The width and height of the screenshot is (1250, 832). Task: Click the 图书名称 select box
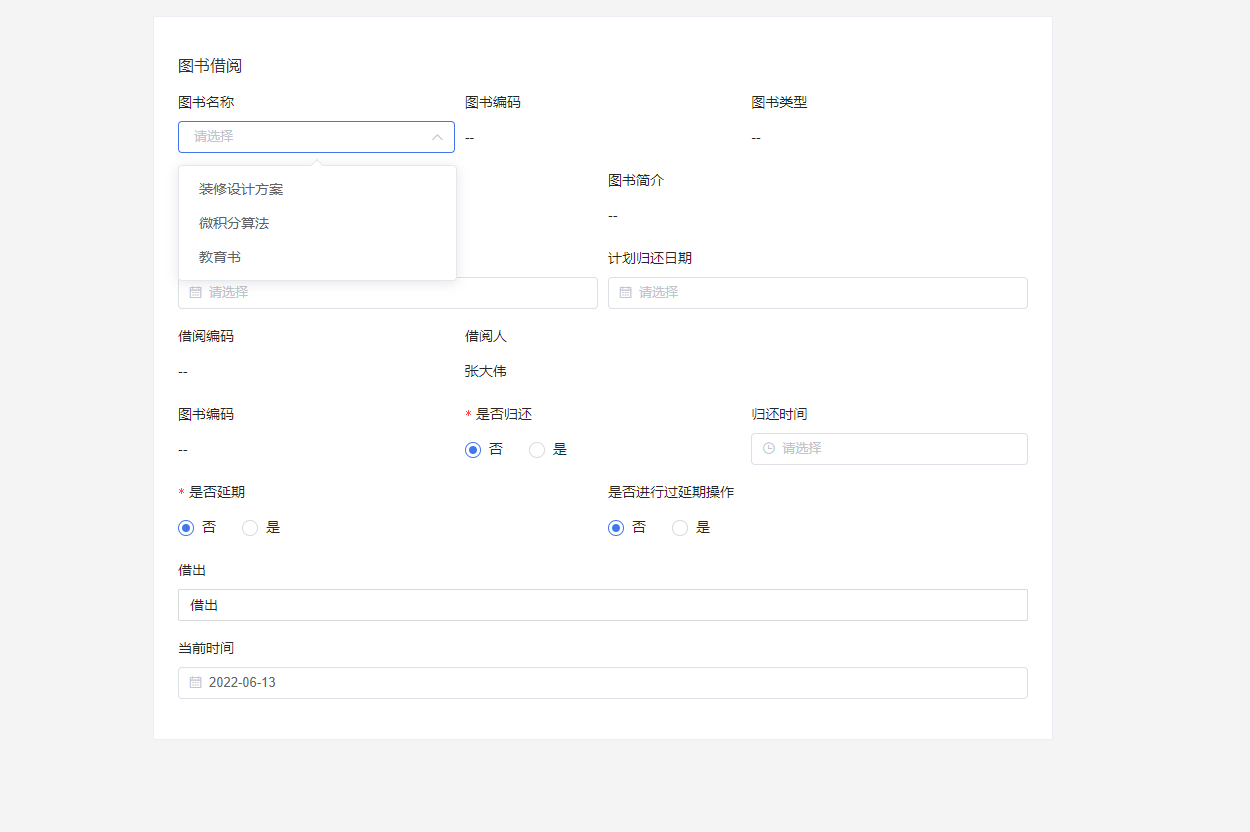pyautogui.click(x=316, y=137)
